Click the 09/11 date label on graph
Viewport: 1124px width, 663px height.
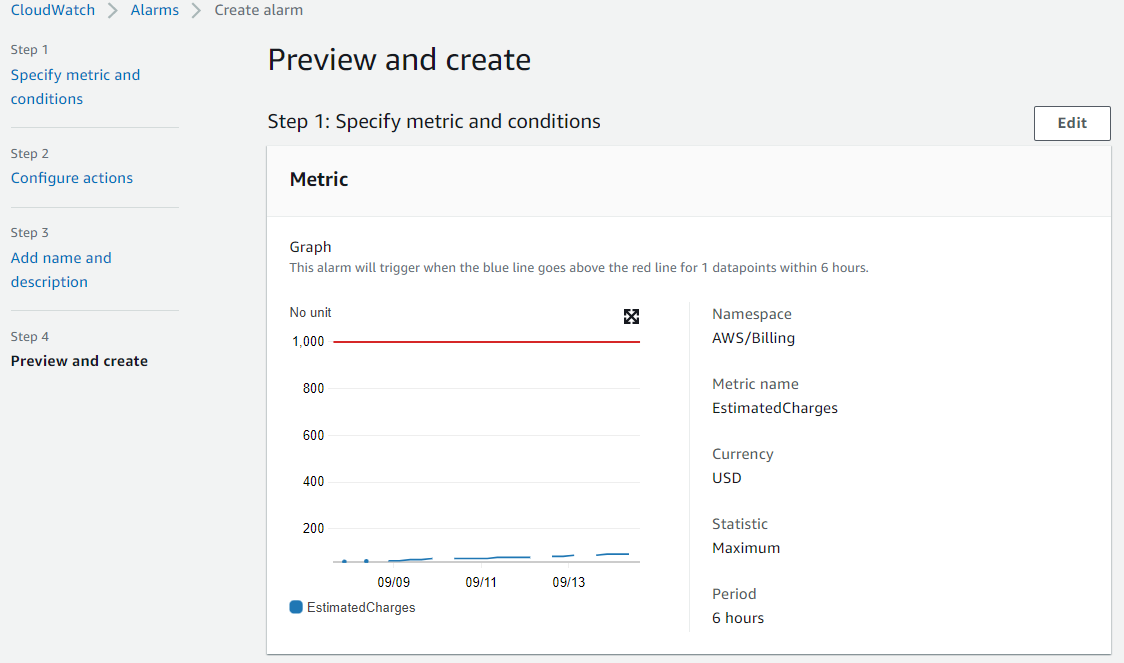point(481,581)
